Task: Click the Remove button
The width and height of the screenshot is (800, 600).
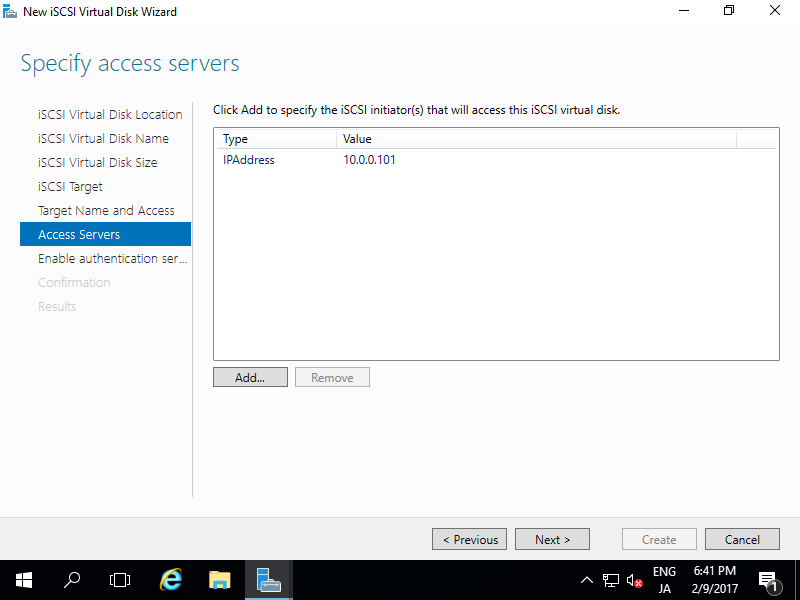Action: 332,377
